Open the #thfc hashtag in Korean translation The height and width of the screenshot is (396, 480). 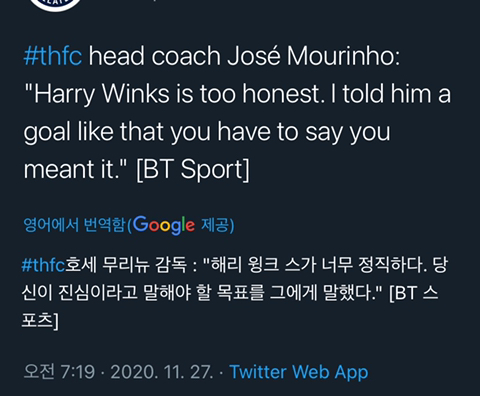click(x=43, y=265)
